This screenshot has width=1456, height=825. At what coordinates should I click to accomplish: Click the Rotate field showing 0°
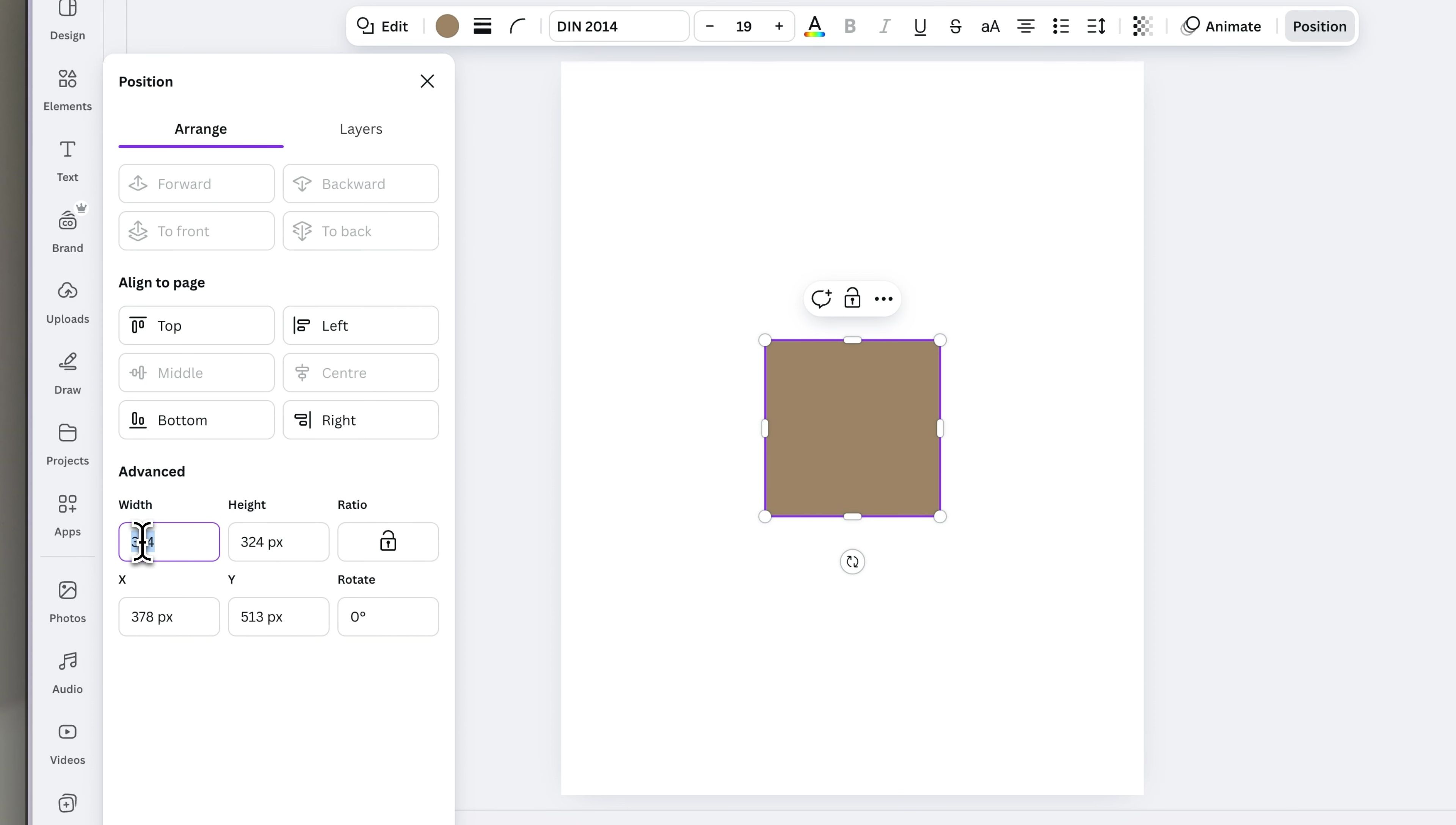[388, 616]
